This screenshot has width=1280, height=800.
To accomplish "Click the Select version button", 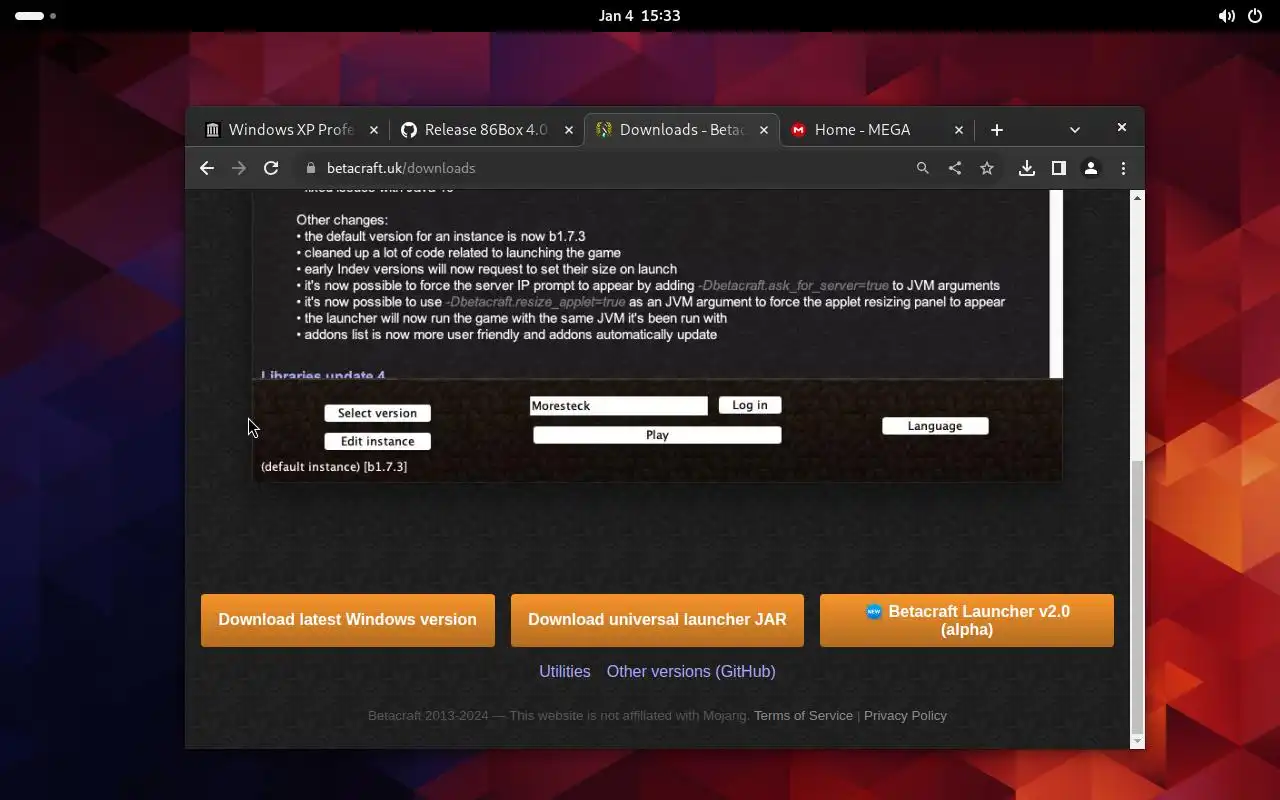I will (x=377, y=413).
